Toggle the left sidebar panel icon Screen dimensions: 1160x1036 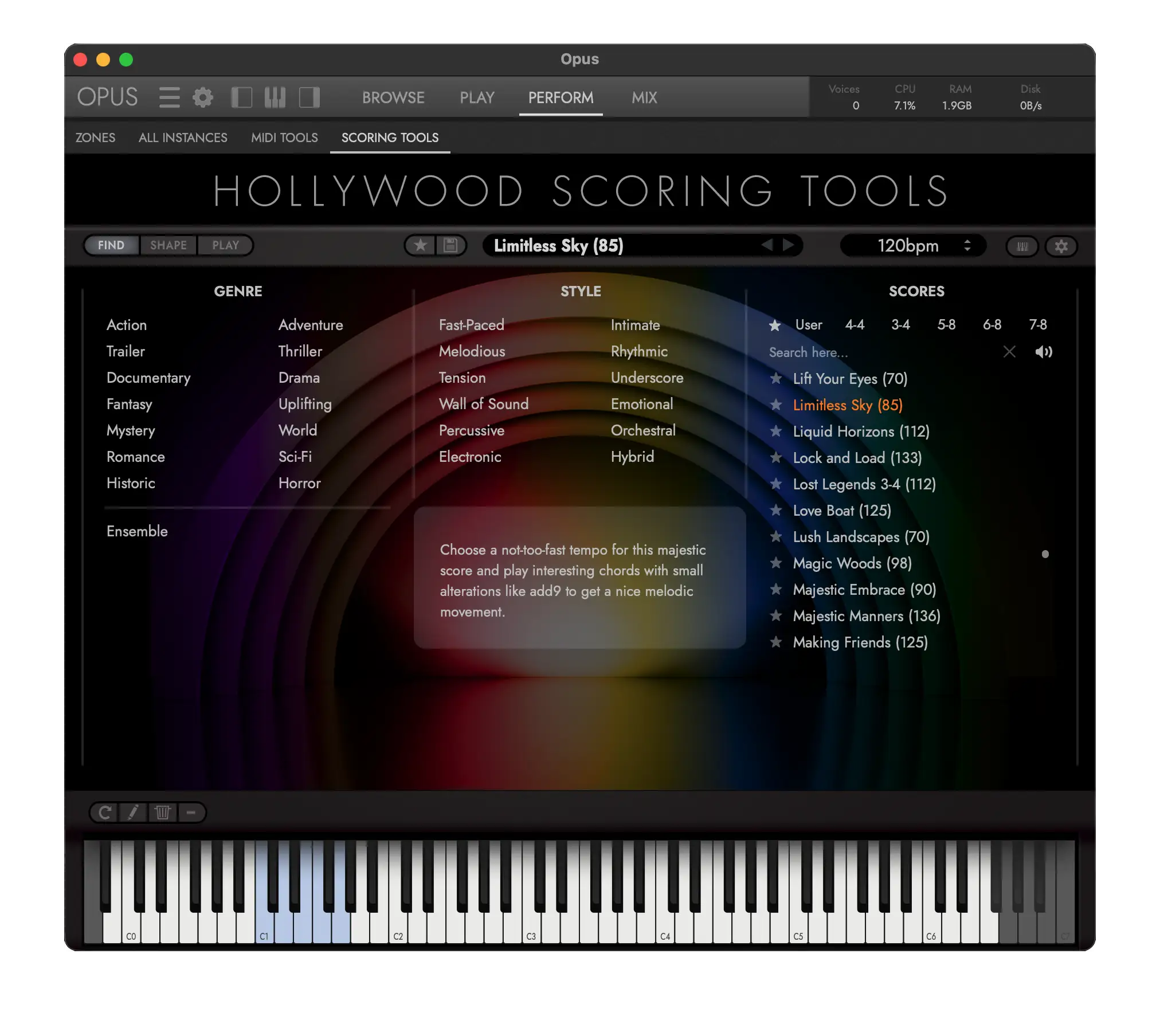pos(241,97)
